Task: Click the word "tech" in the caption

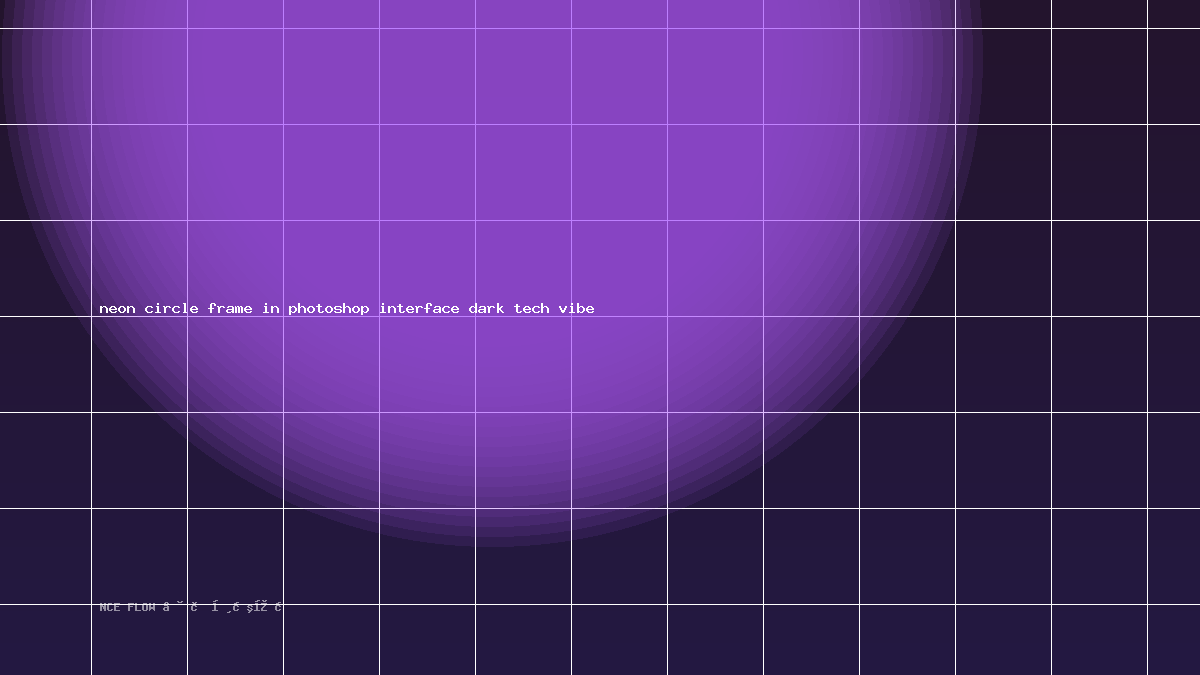Action: [x=532, y=309]
